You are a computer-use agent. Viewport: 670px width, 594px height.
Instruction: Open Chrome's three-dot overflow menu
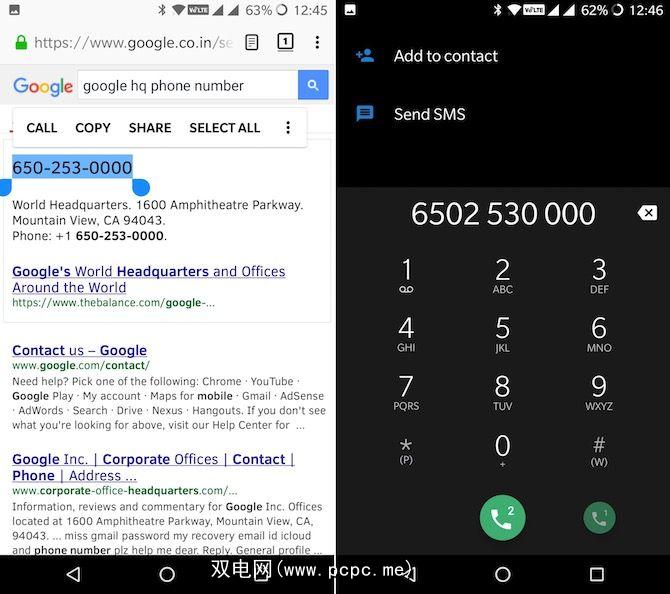(317, 42)
